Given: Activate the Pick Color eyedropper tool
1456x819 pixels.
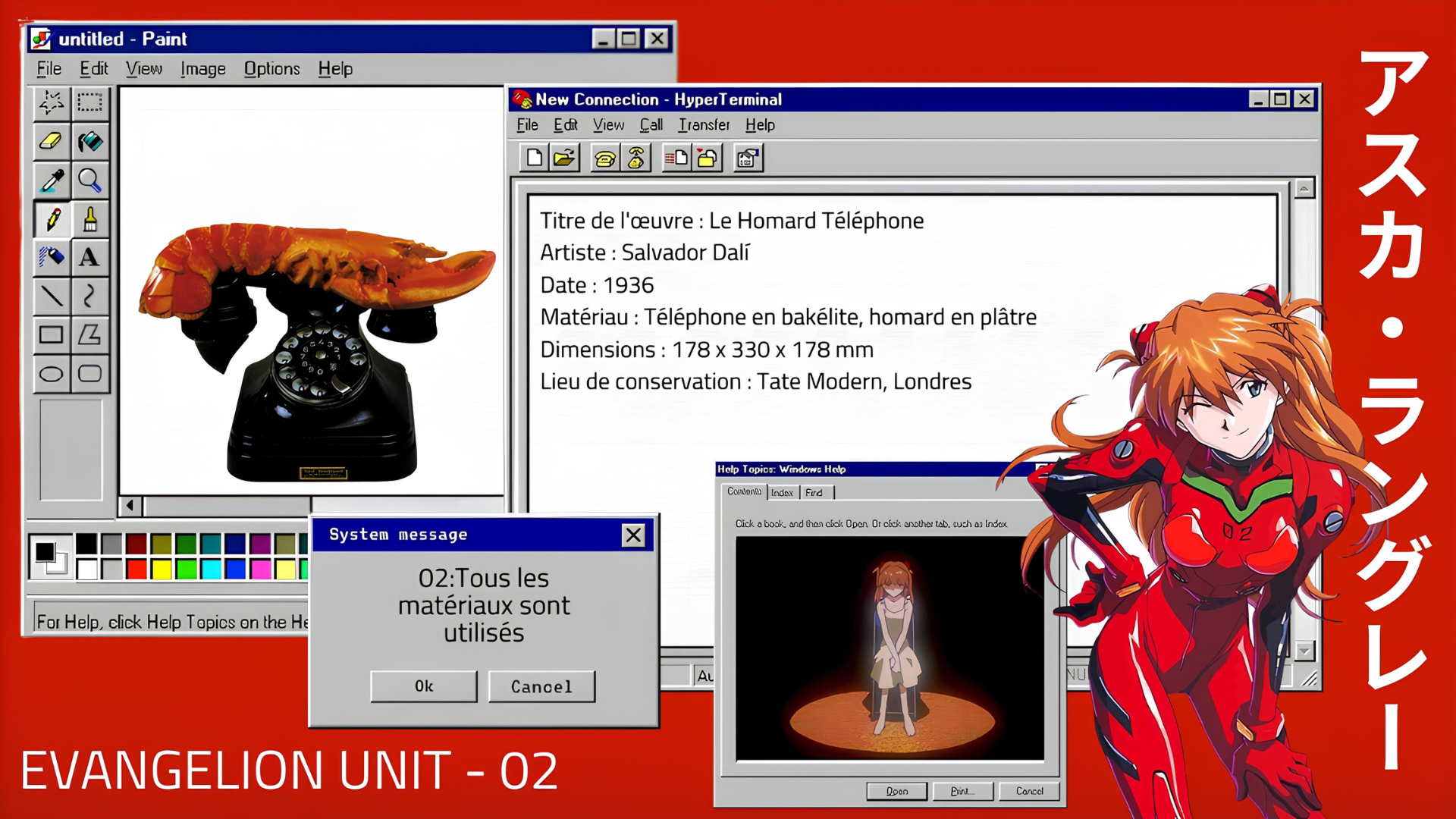Looking at the screenshot, I should point(52,180).
